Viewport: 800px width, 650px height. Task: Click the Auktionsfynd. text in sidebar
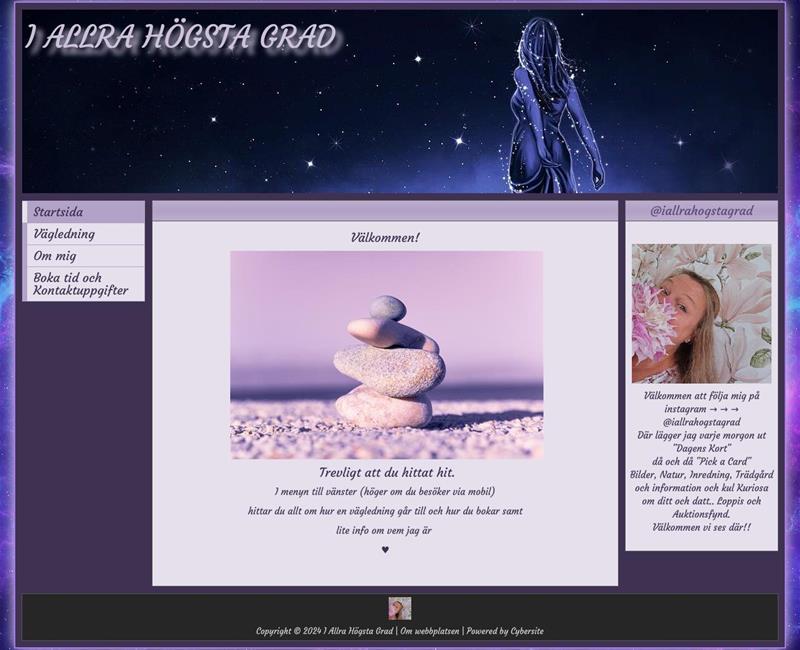702,514
